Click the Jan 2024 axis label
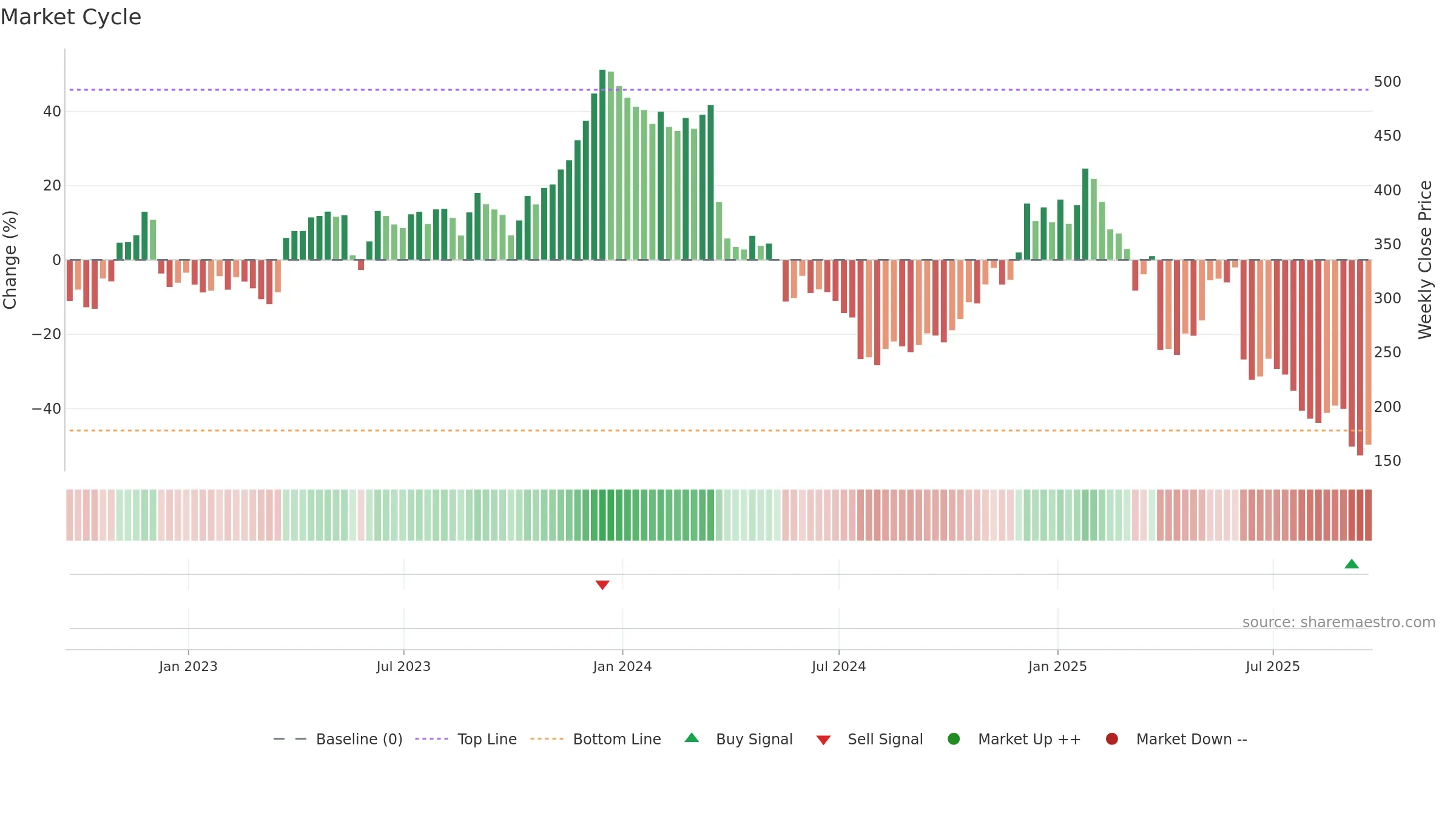 click(x=622, y=666)
